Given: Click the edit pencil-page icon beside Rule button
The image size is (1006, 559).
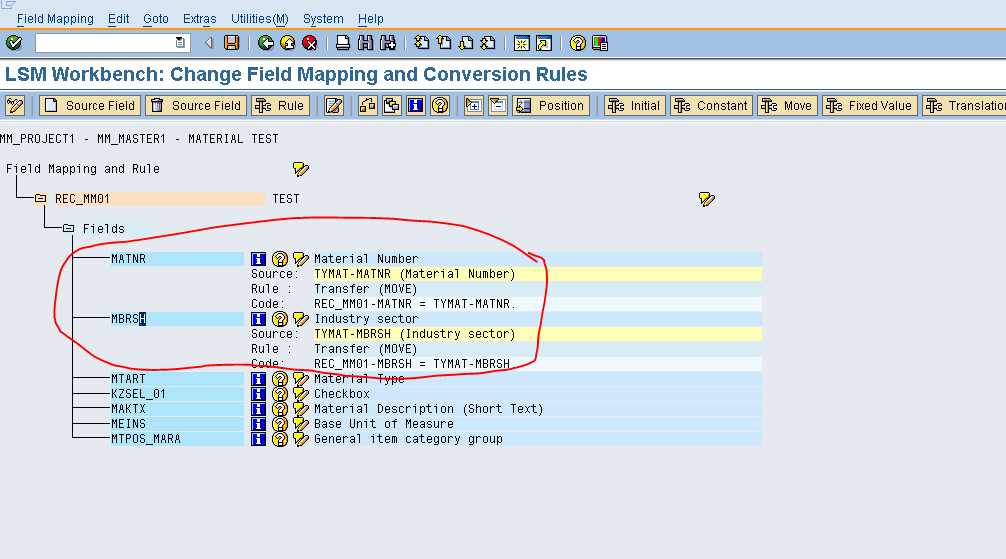Looking at the screenshot, I should (x=334, y=105).
